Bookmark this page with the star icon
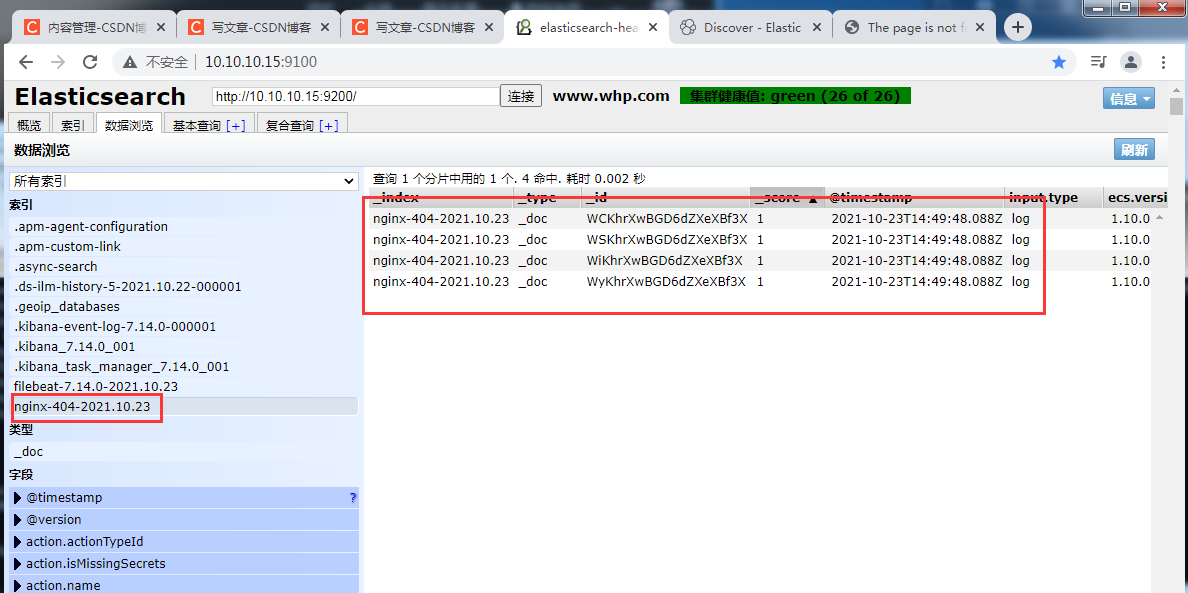This screenshot has height=593, width=1188. tap(1059, 62)
